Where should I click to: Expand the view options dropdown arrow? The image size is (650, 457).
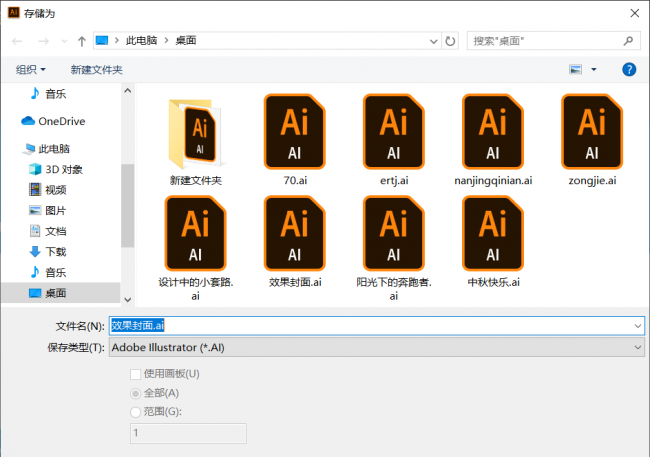coord(594,69)
